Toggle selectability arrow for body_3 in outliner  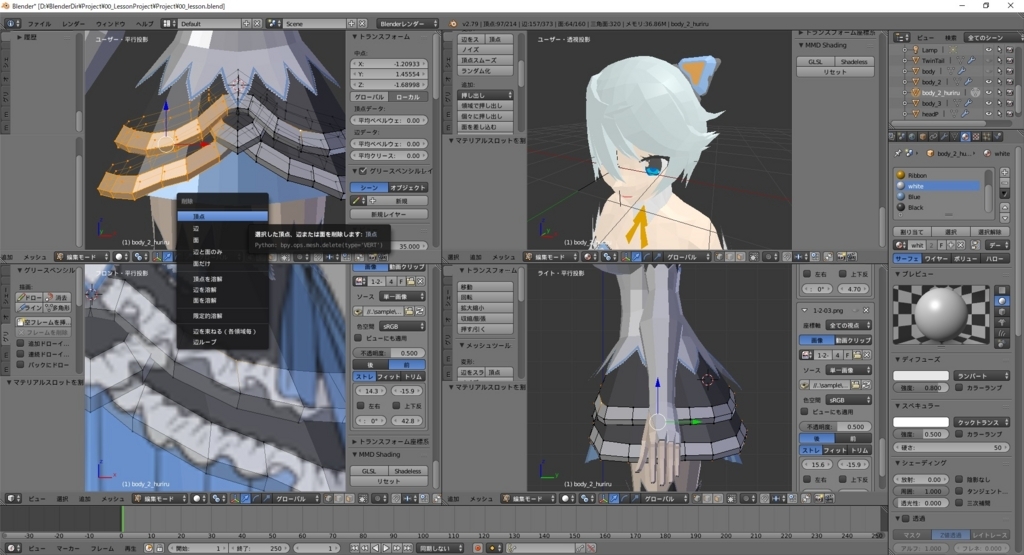pos(999,103)
